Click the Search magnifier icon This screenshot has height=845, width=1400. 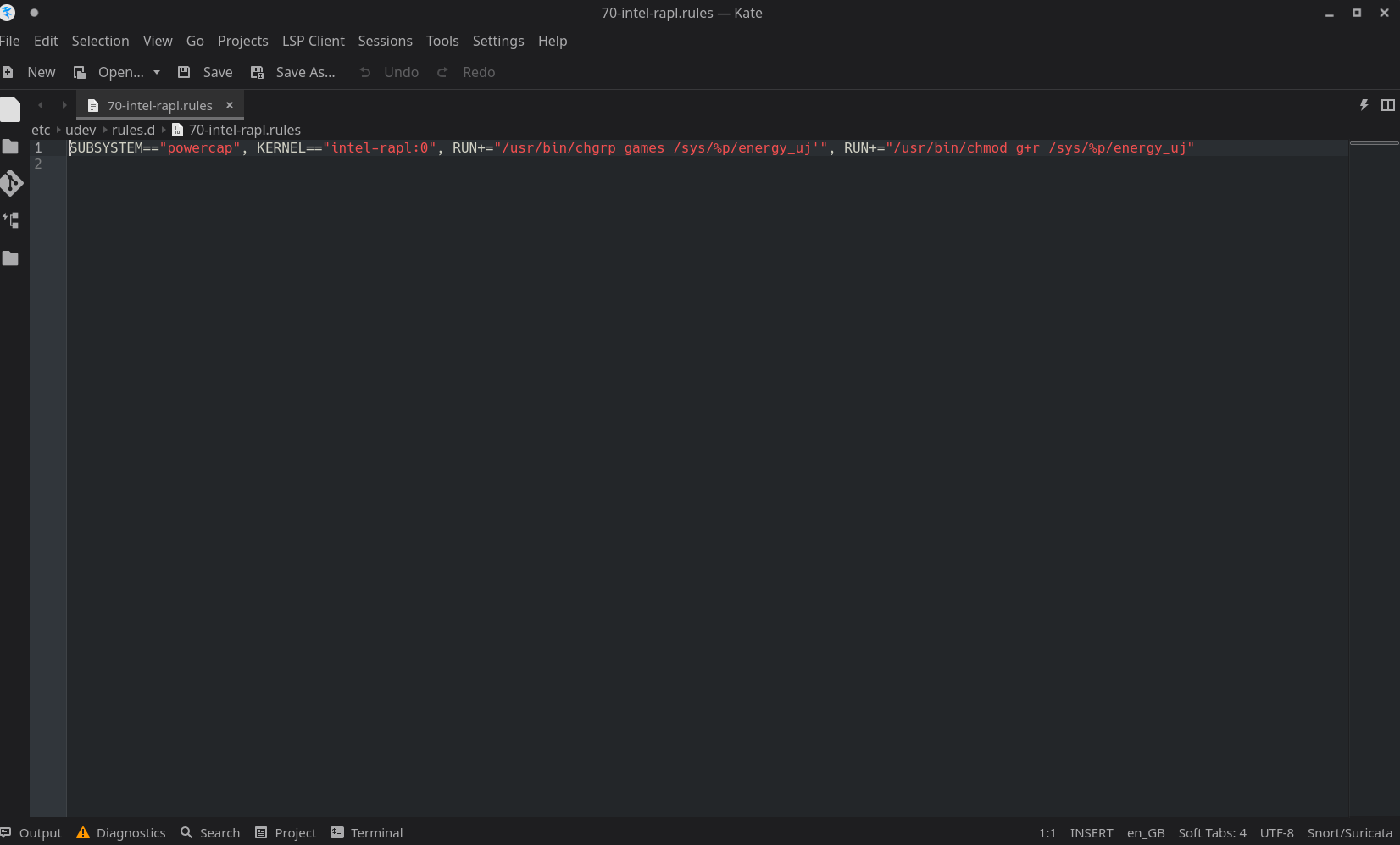click(x=186, y=832)
